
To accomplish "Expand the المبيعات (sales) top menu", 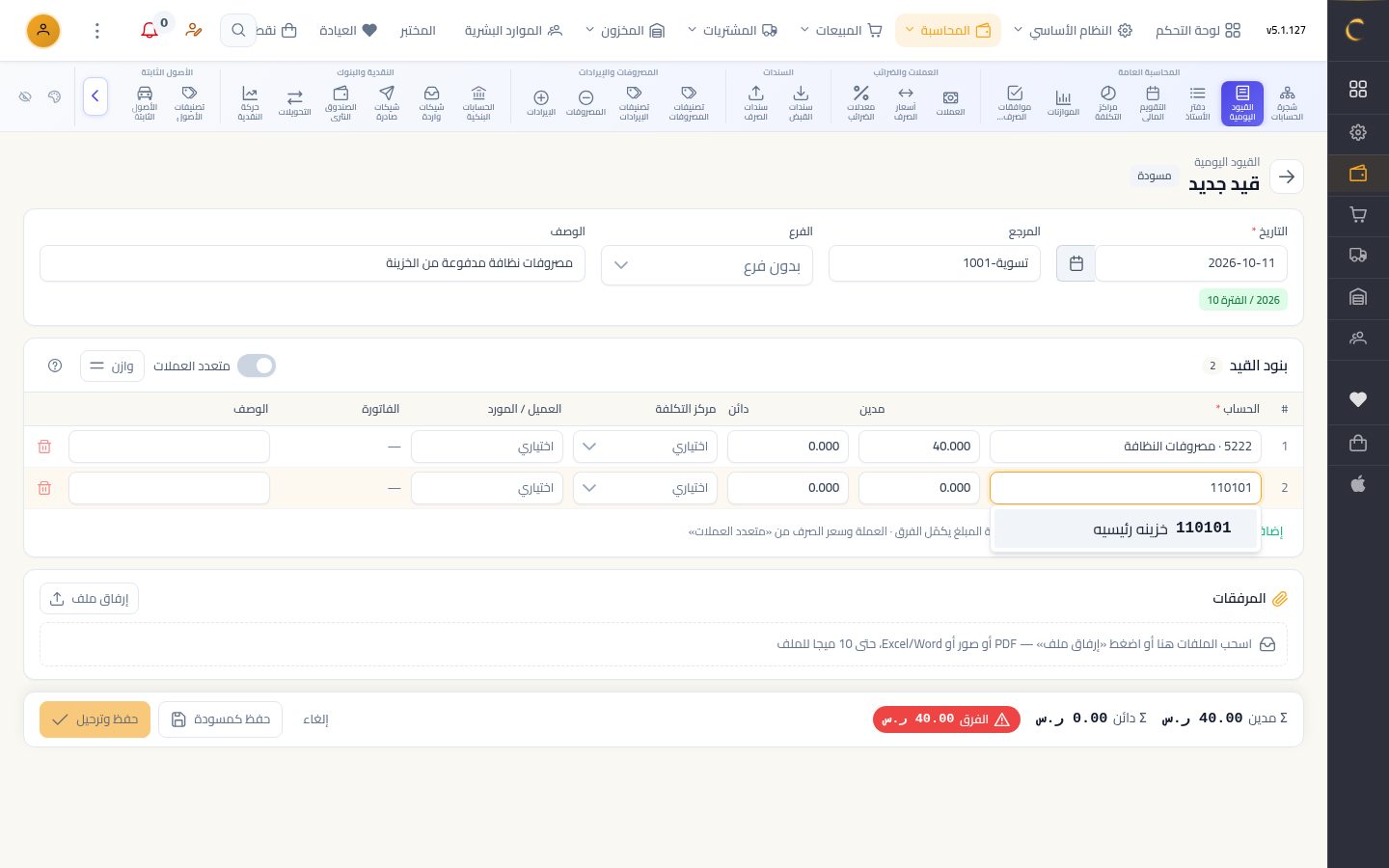I will coord(841,31).
